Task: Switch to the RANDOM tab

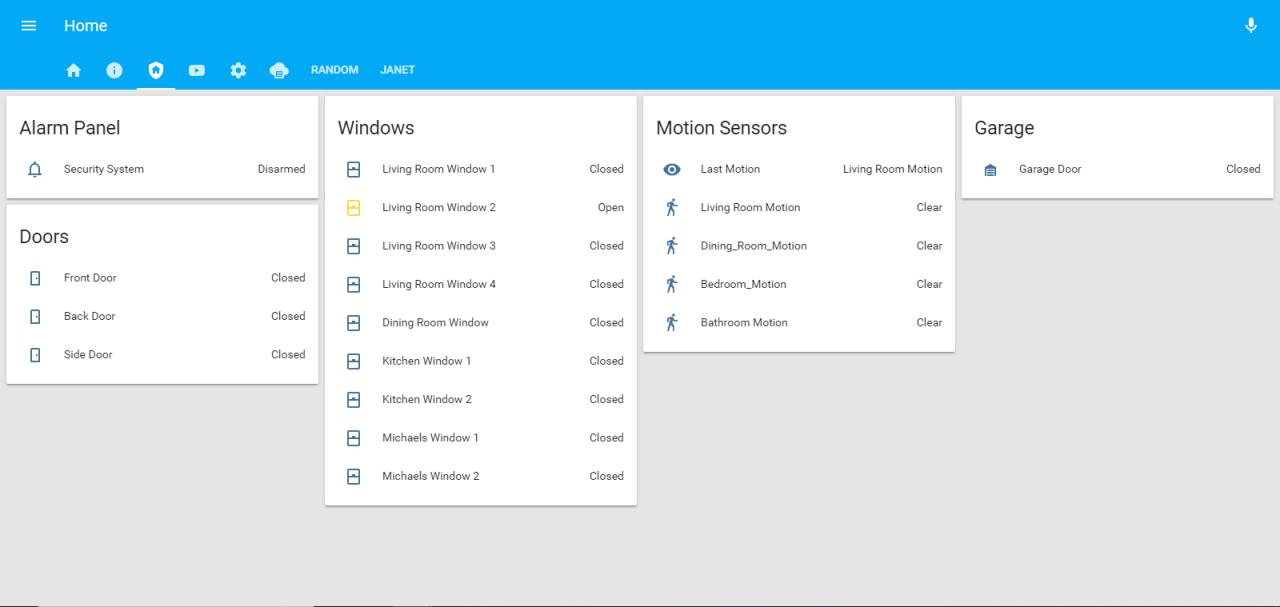Action: (334, 70)
